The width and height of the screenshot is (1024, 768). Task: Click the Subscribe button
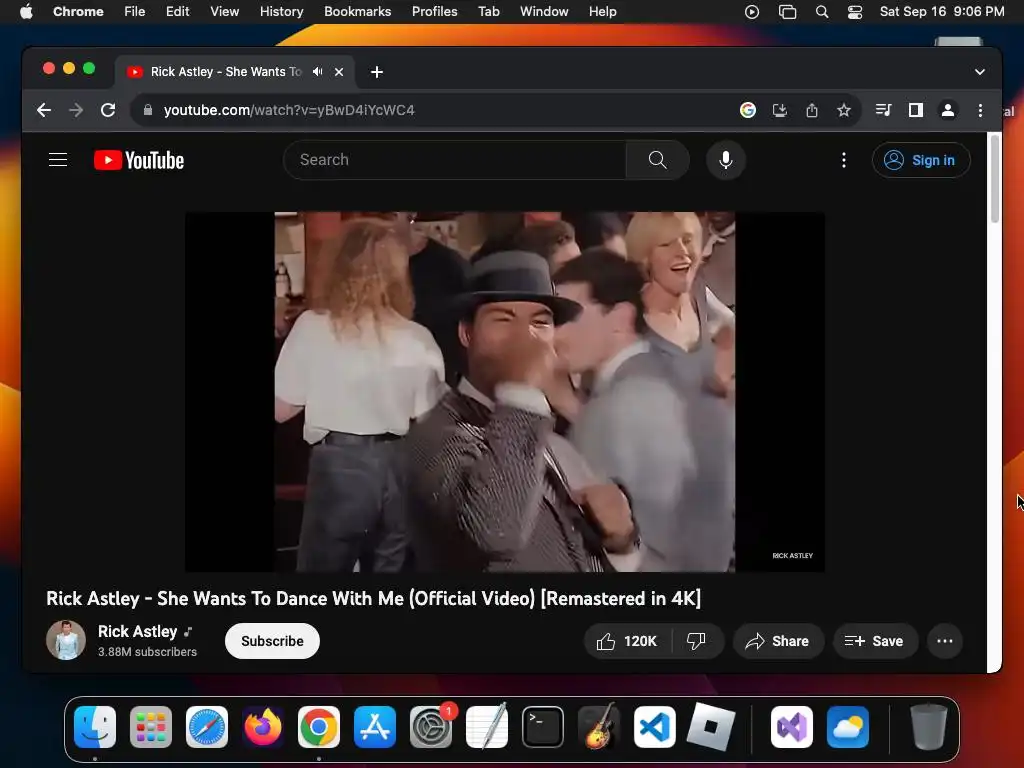point(272,641)
